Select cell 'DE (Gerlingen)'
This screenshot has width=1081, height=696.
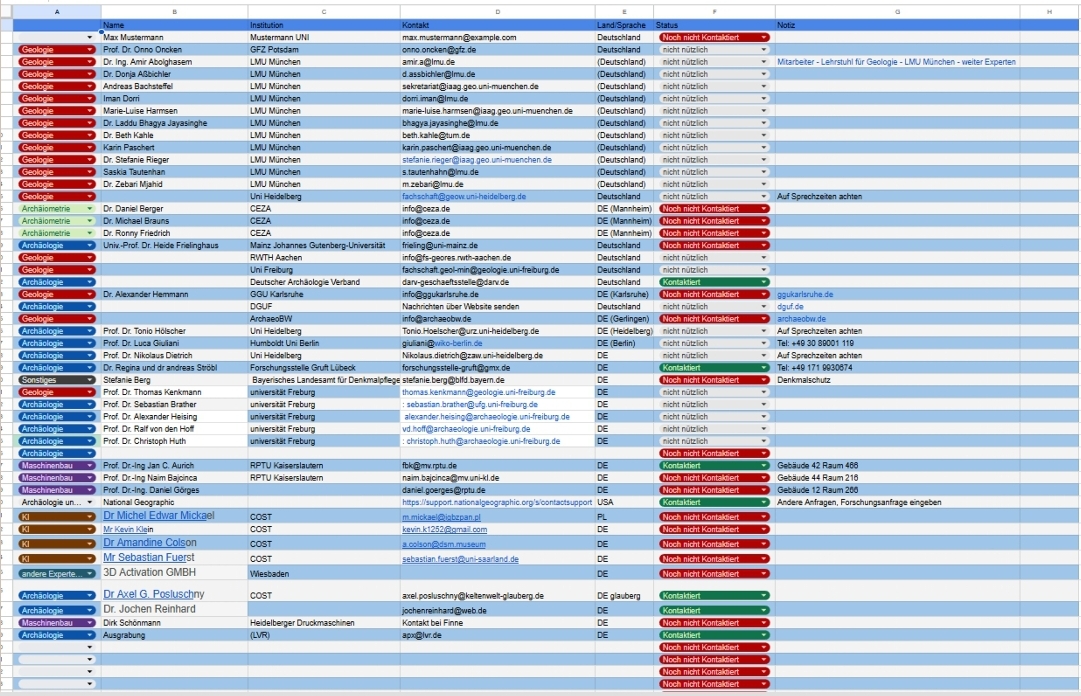point(624,319)
